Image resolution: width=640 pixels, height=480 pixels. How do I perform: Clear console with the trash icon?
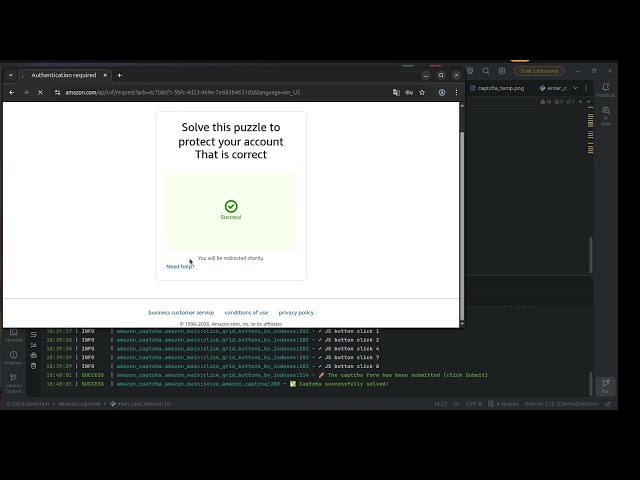point(33,366)
